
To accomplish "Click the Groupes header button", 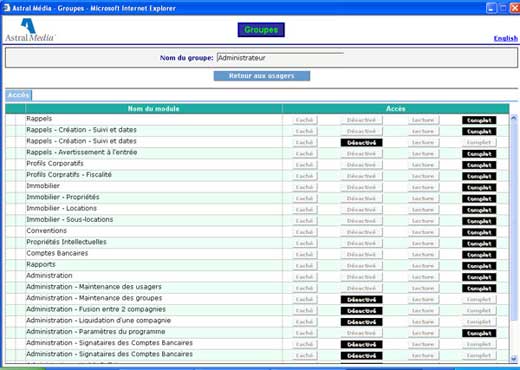I will tap(261, 30).
